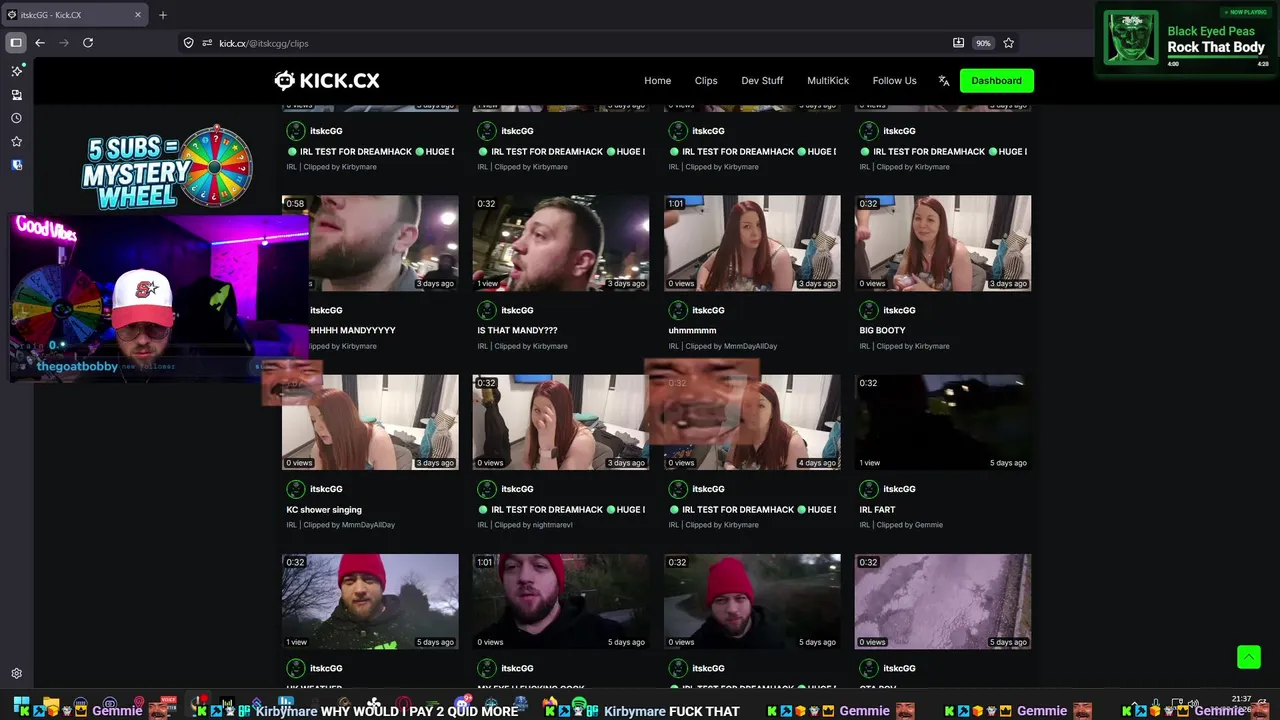The height and width of the screenshot is (720, 1280).
Task: Click the forward navigation arrow
Action: tap(64, 43)
